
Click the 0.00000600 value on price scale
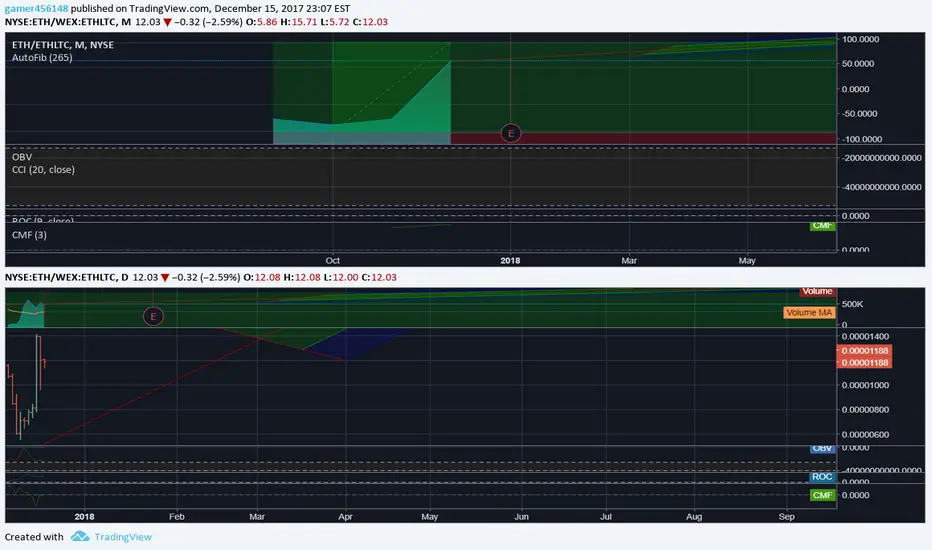click(865, 435)
